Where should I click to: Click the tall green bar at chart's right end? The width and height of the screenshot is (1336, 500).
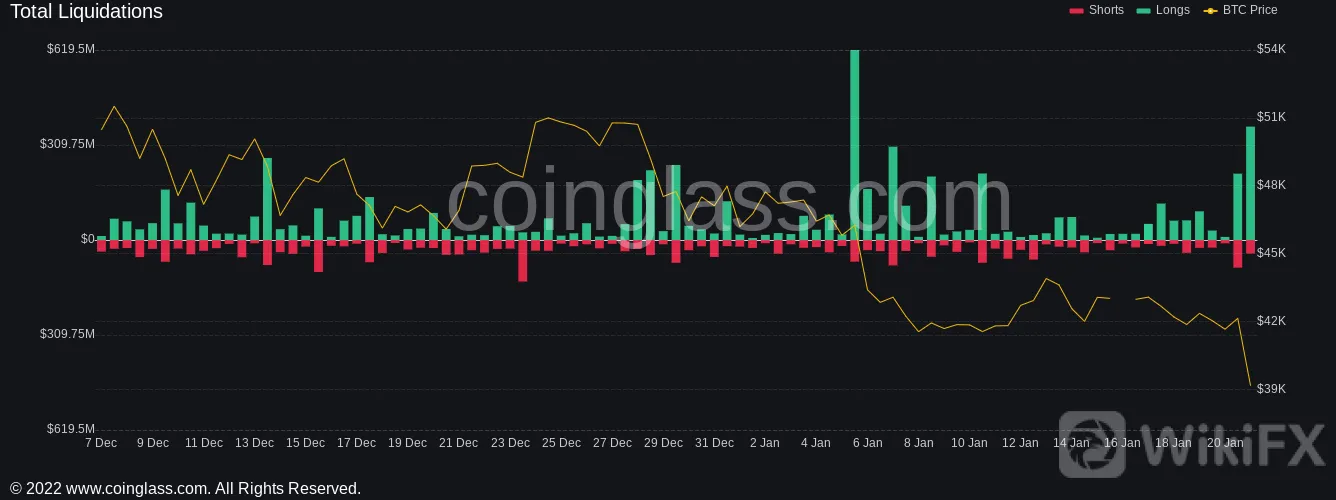[x=1250, y=183]
